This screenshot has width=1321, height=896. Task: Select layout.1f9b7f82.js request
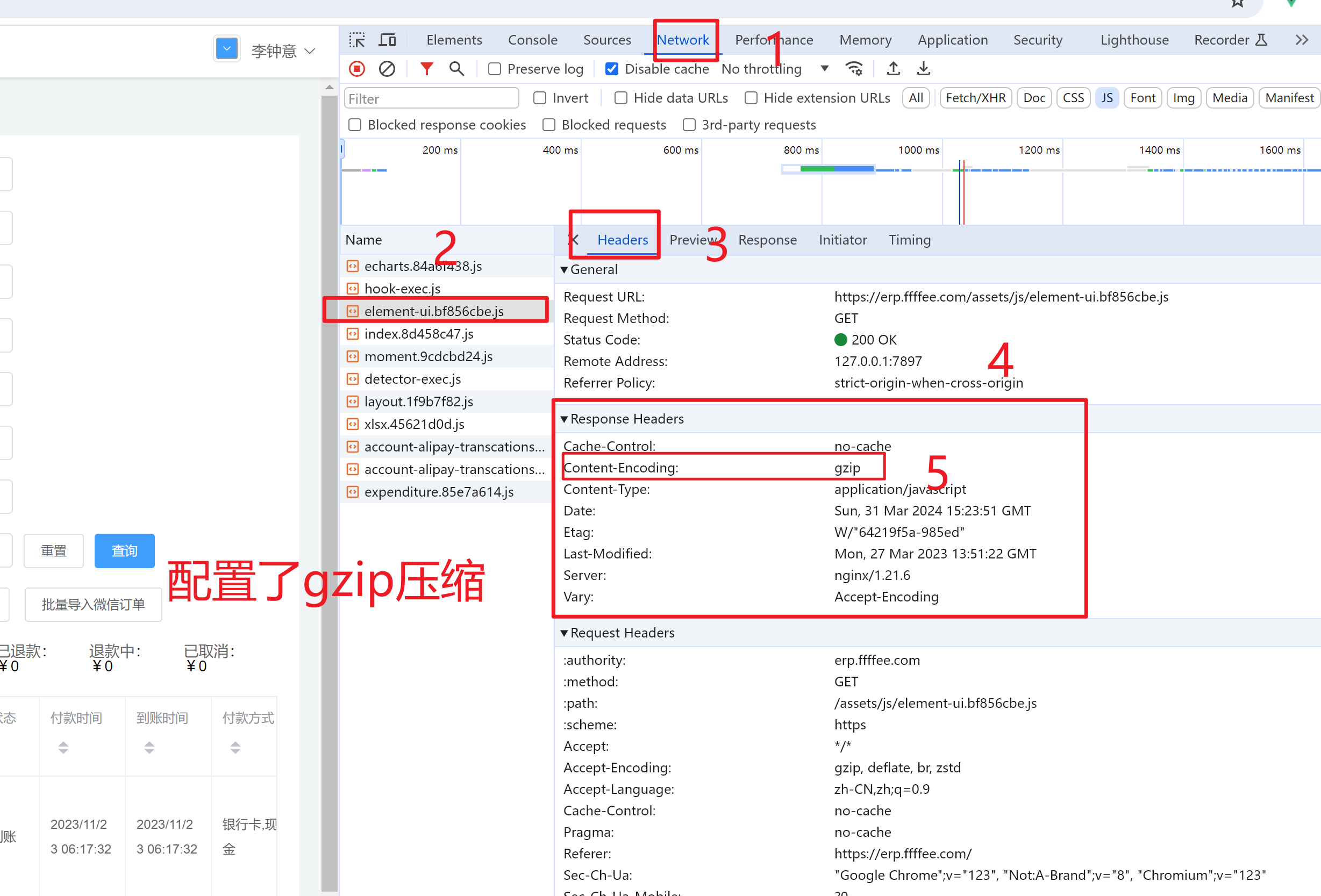pyautogui.click(x=446, y=401)
